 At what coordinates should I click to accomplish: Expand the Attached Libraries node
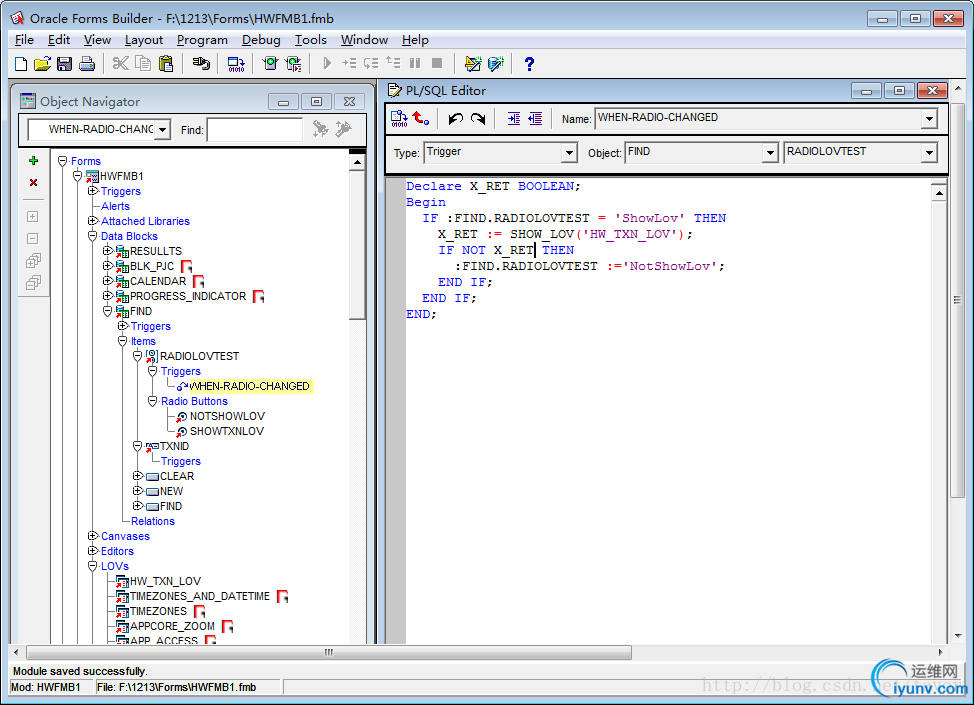(93, 221)
